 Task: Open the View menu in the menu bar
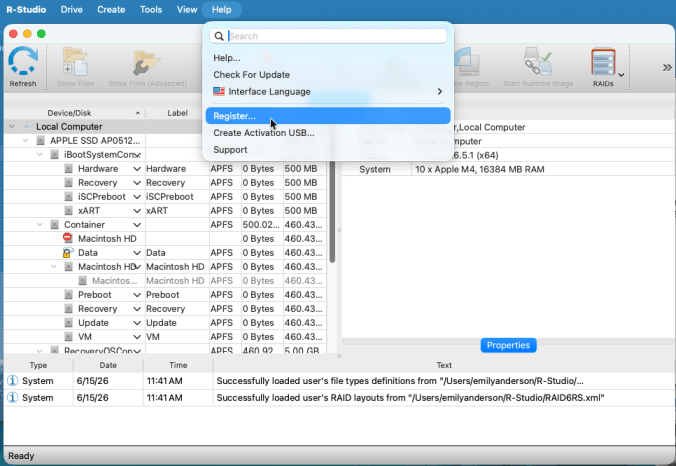click(187, 9)
